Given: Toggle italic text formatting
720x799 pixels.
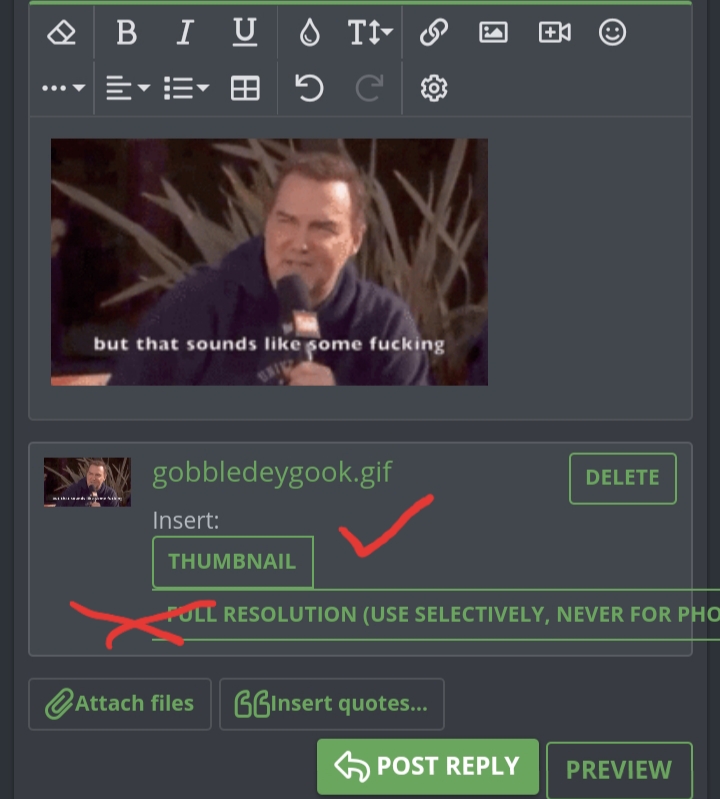Looking at the screenshot, I should (x=185, y=33).
